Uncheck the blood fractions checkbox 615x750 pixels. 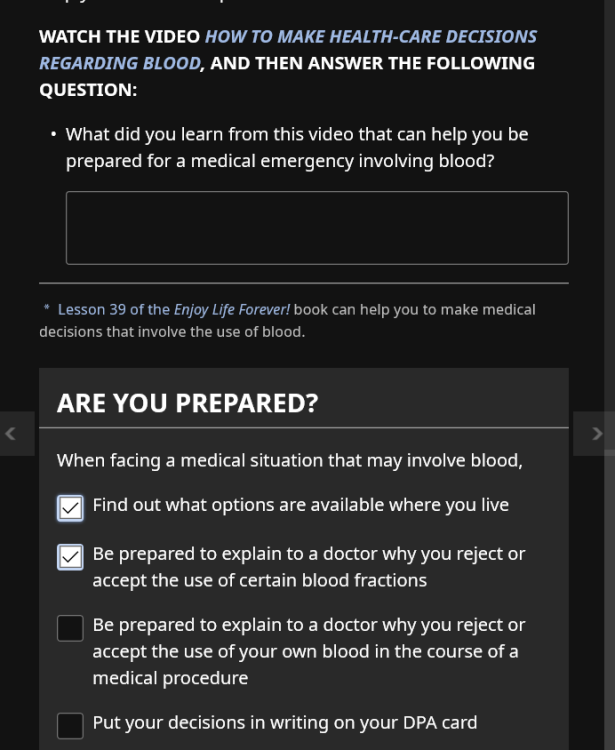point(70,557)
